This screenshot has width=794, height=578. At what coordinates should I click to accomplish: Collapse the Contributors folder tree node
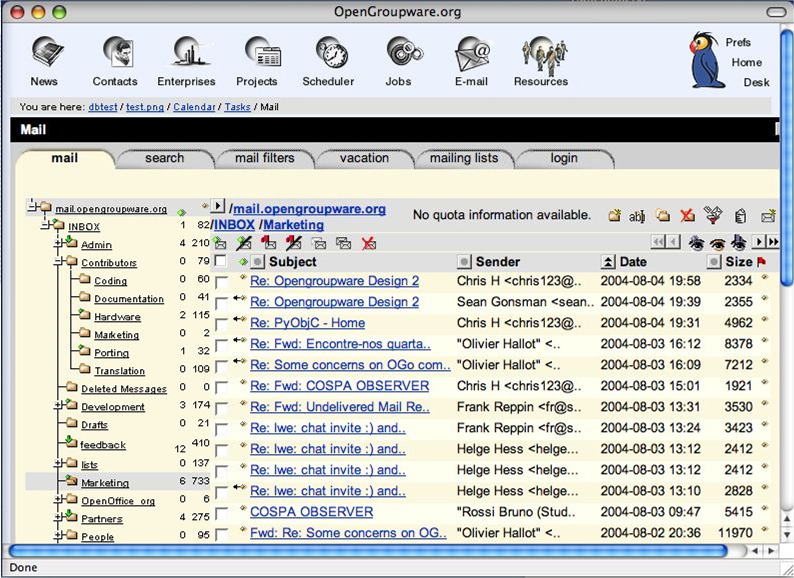[58, 262]
